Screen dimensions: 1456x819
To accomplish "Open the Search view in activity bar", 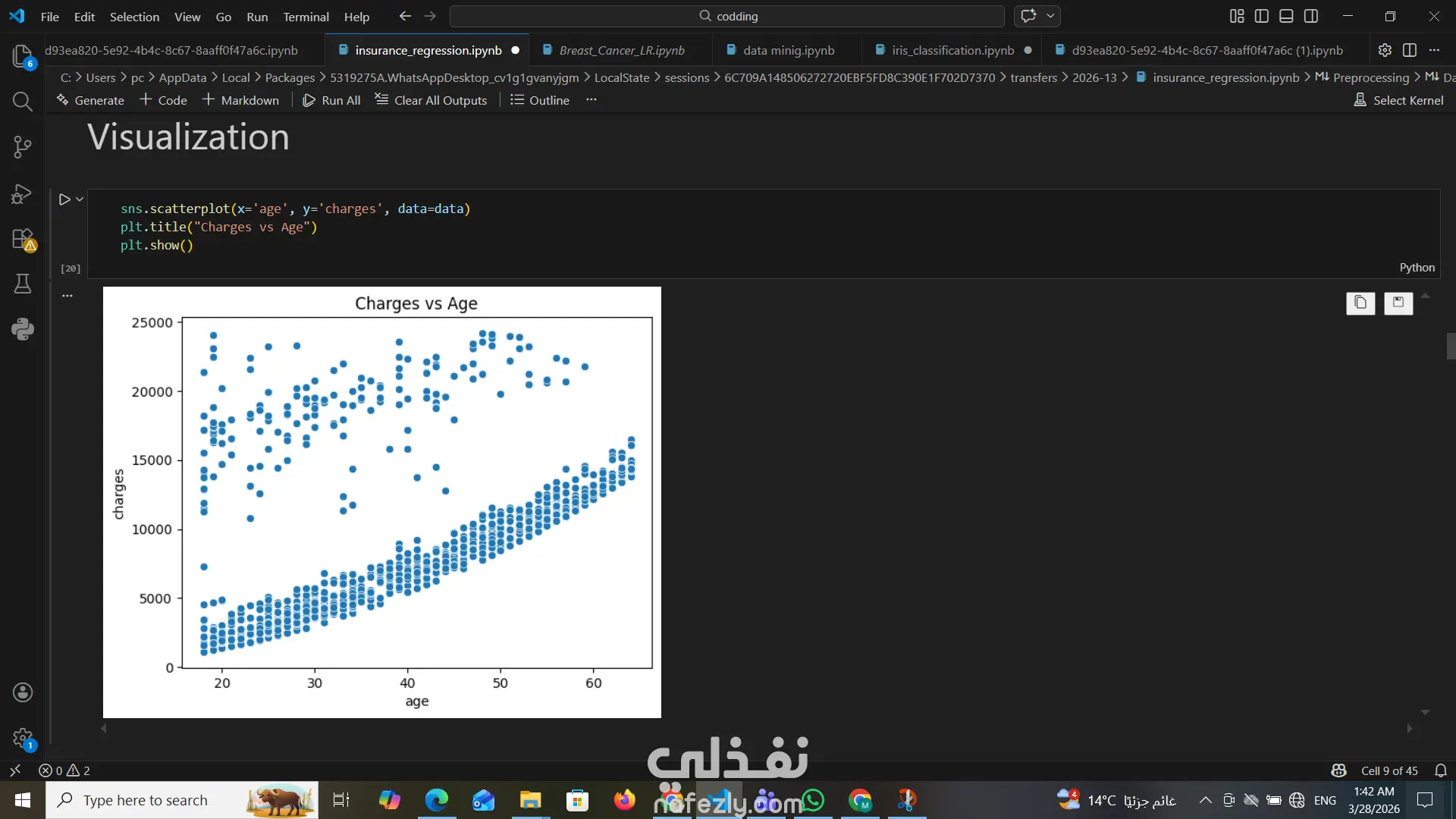I will pos(22,101).
